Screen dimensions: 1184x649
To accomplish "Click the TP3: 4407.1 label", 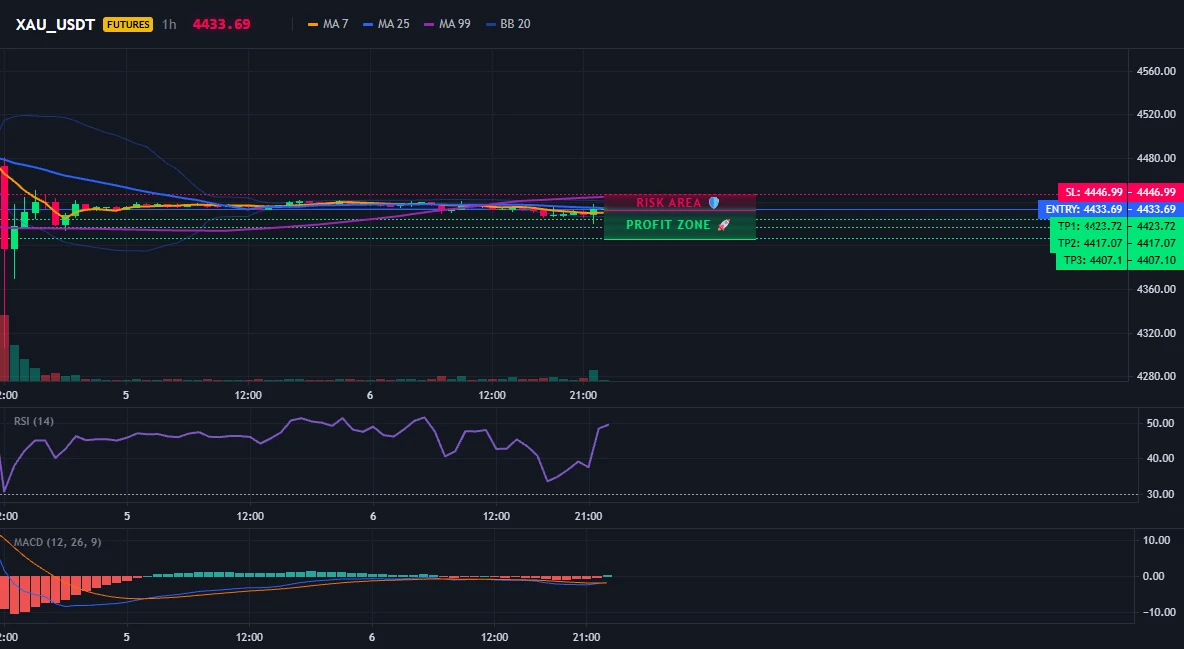I will point(1091,260).
